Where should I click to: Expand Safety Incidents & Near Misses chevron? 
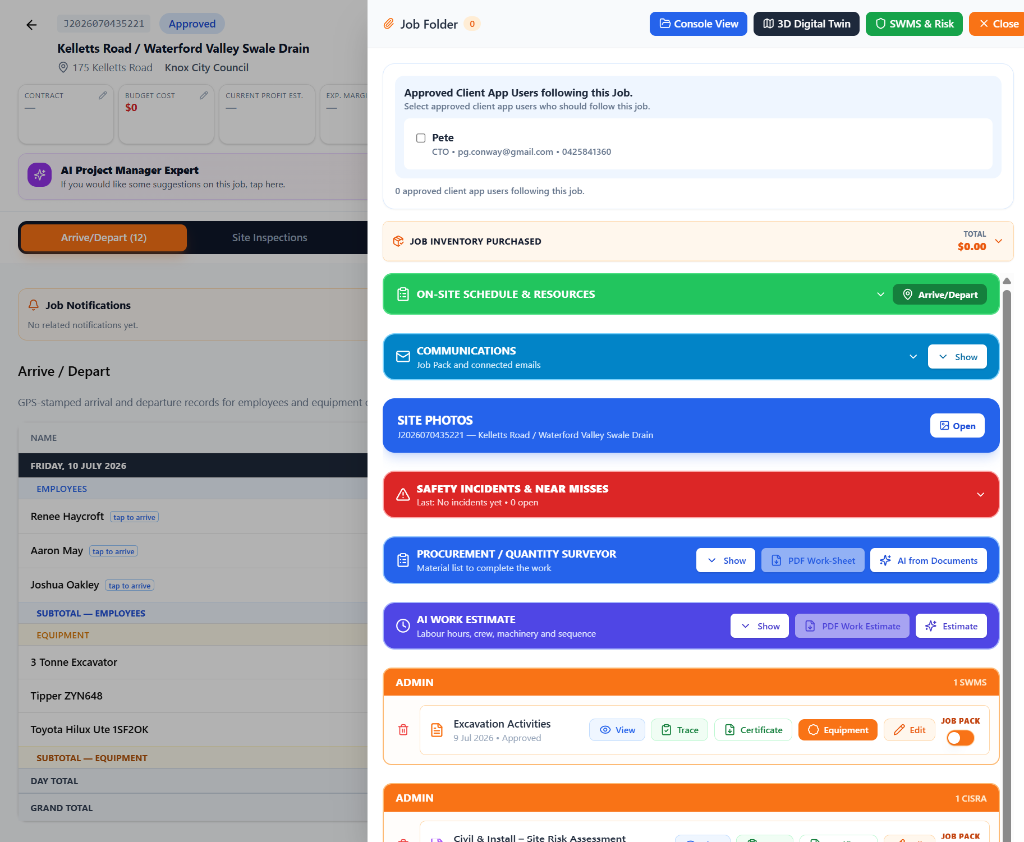pos(980,494)
